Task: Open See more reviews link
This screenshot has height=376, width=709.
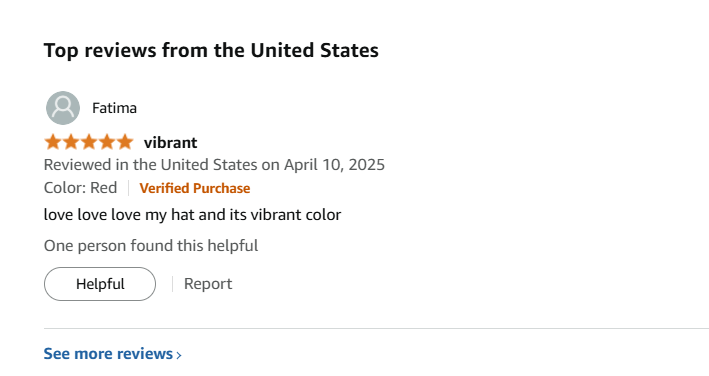Action: pyautogui.click(x=112, y=353)
